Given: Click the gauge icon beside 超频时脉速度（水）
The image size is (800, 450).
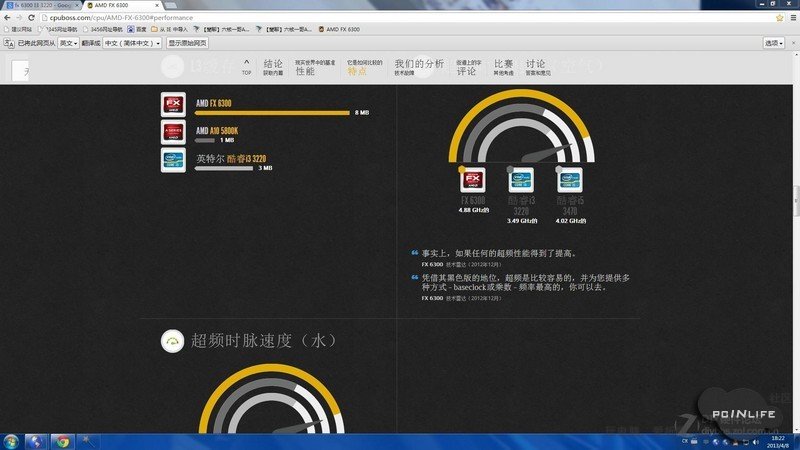Looking at the screenshot, I should [172, 341].
